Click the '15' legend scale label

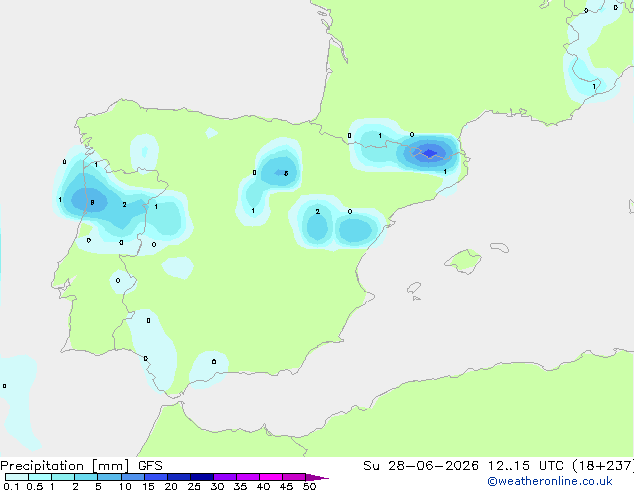(x=148, y=486)
